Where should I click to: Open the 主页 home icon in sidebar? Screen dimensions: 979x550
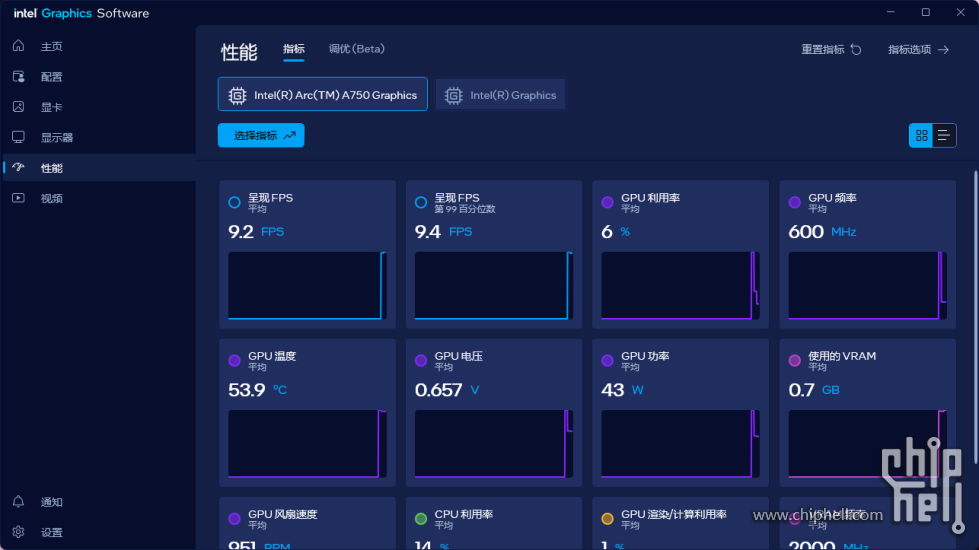pos(19,46)
